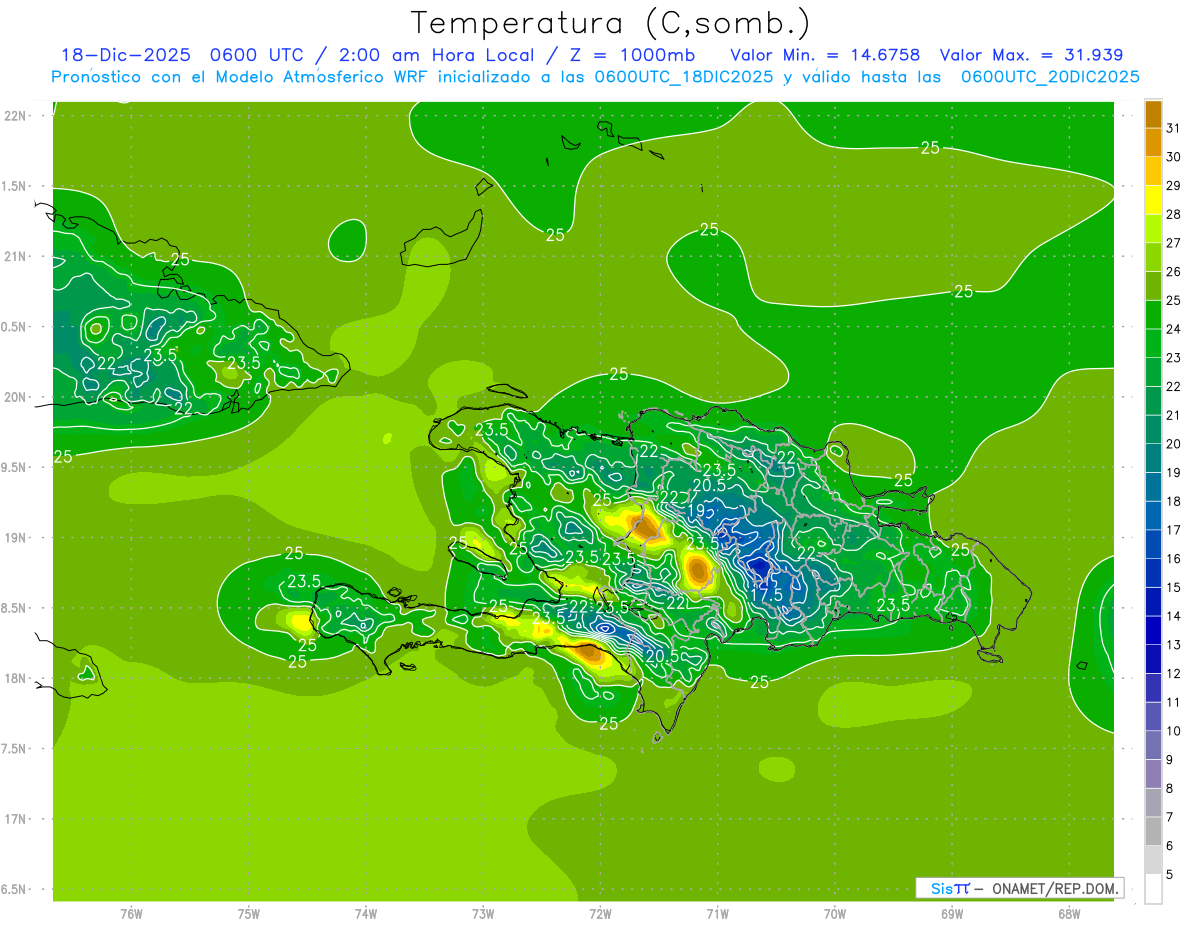The image size is (1200, 927).
Task: Click the '17N' latitude axis label
Action: point(15,819)
